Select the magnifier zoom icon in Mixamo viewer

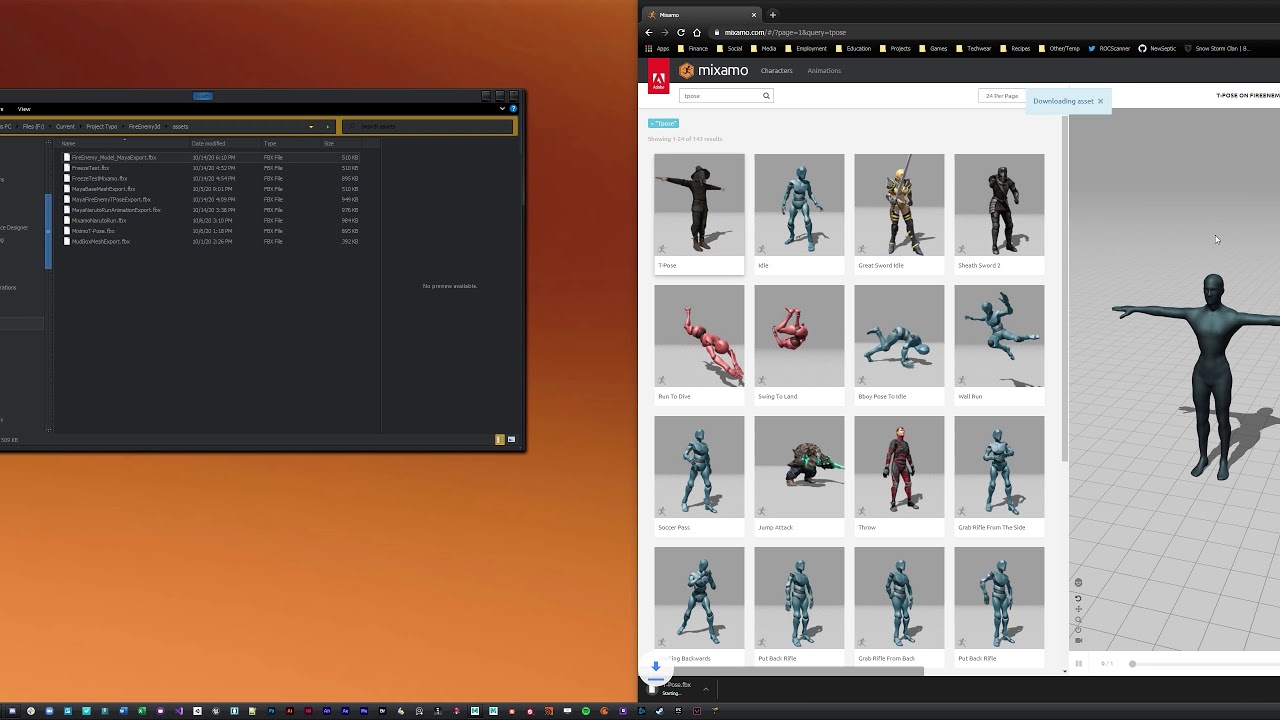tap(1078, 620)
